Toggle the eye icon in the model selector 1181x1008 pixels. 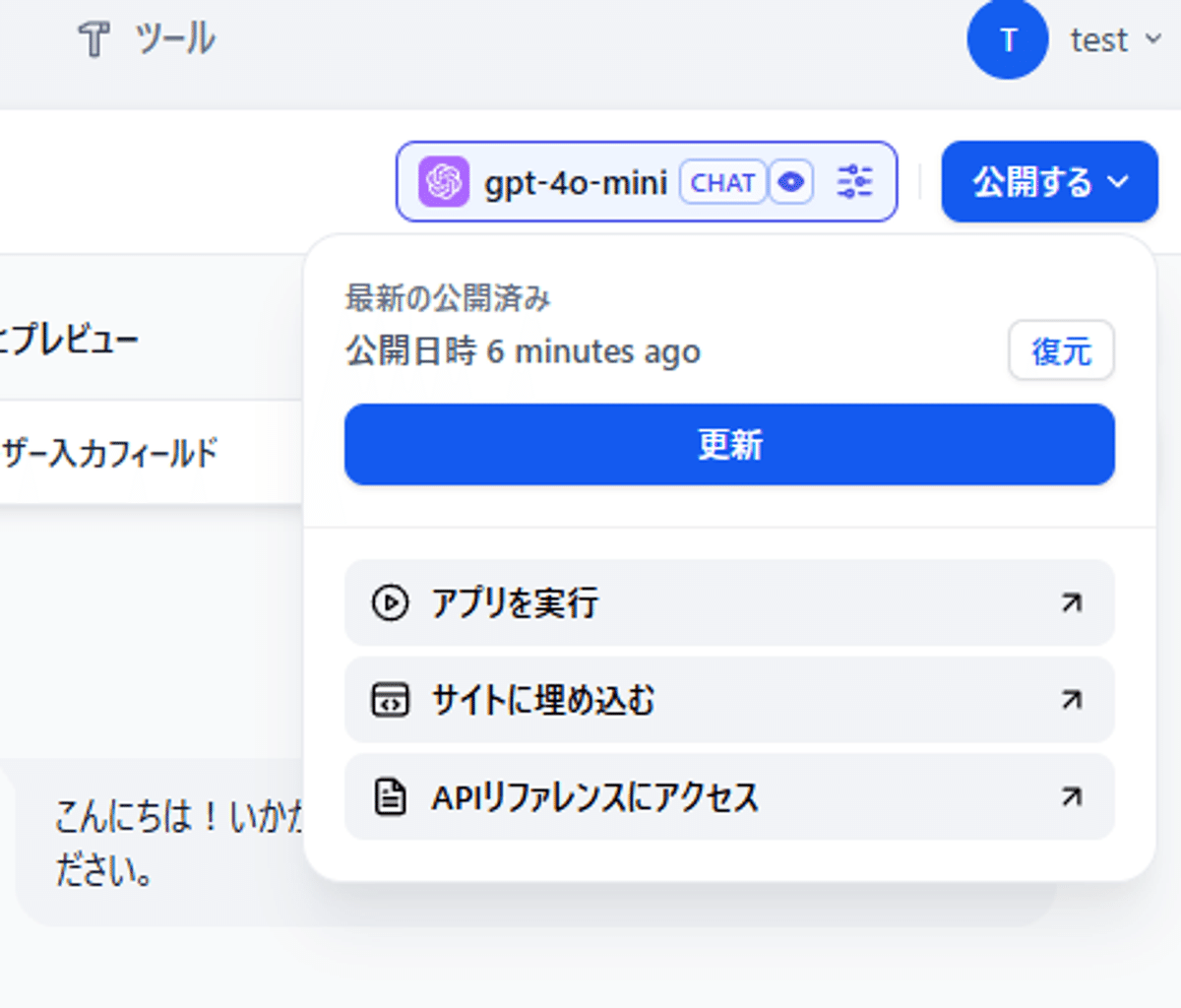pos(790,181)
